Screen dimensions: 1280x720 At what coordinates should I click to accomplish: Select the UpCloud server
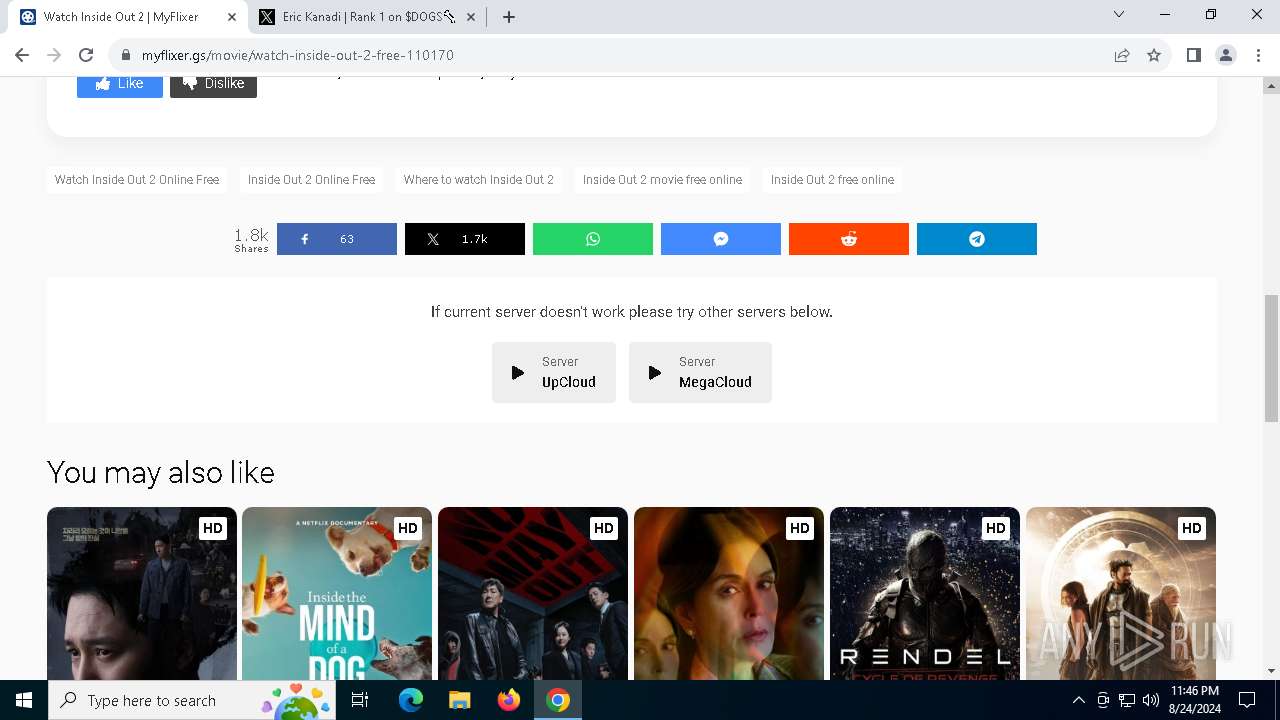(554, 372)
